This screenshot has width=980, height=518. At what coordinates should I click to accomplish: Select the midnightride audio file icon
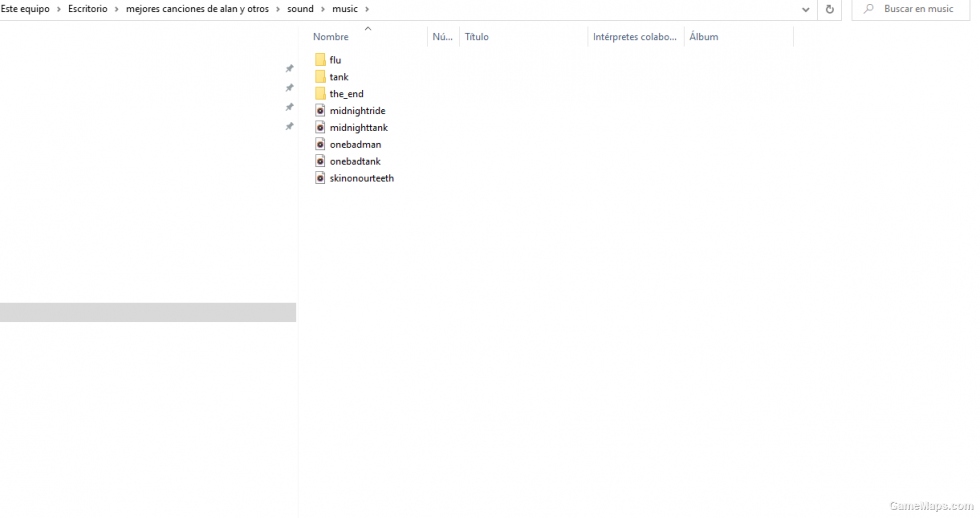coord(320,111)
